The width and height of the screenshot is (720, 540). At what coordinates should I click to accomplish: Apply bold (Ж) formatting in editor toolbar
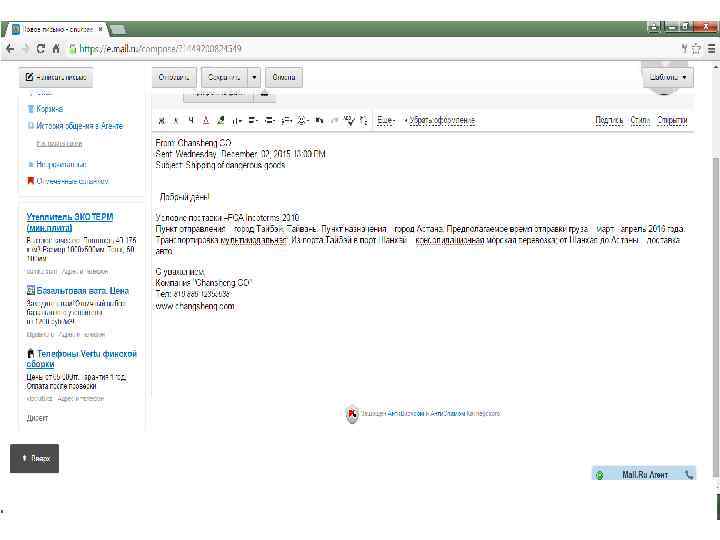pyautogui.click(x=161, y=121)
